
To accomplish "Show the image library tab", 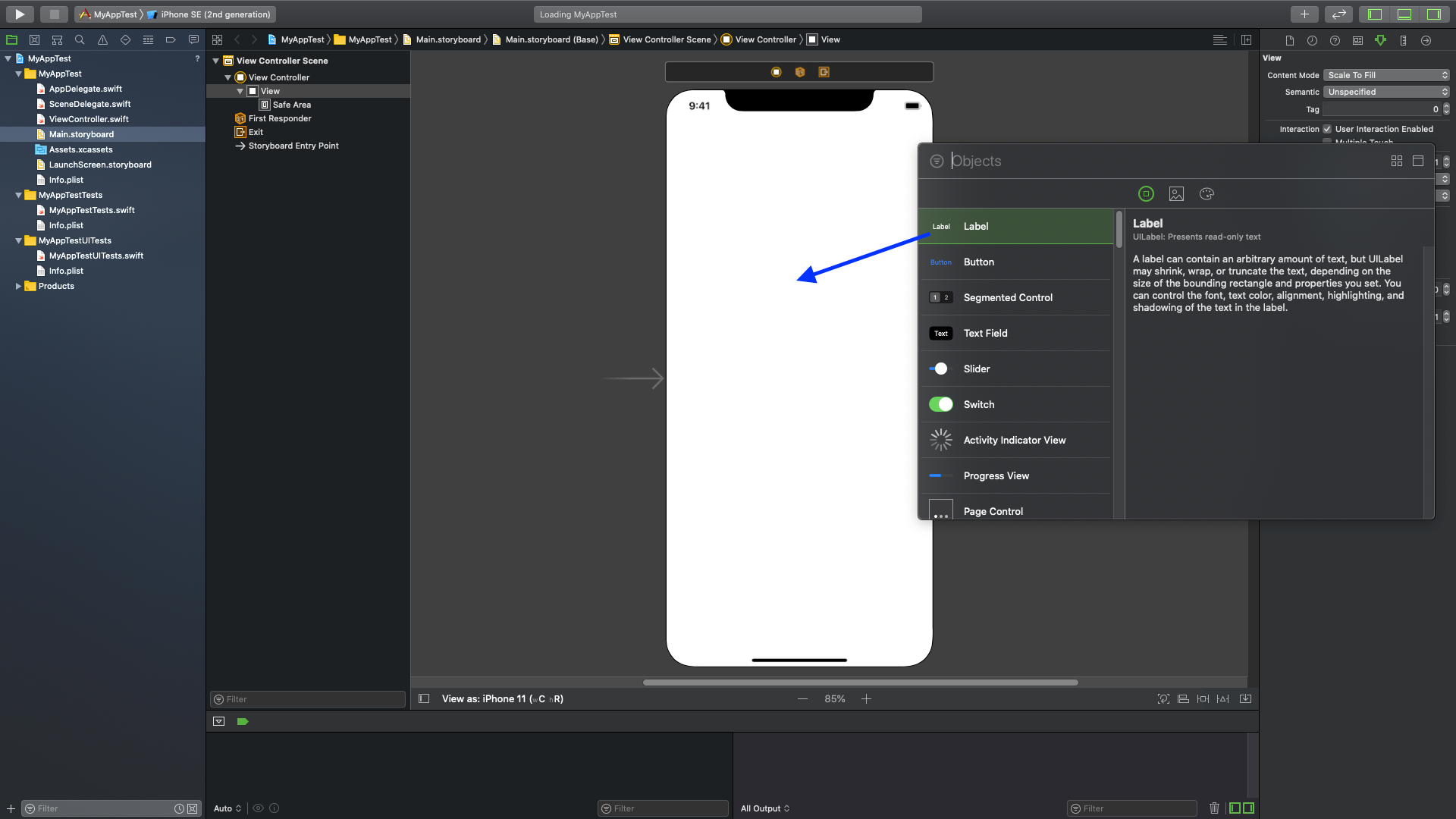I will (x=1176, y=194).
